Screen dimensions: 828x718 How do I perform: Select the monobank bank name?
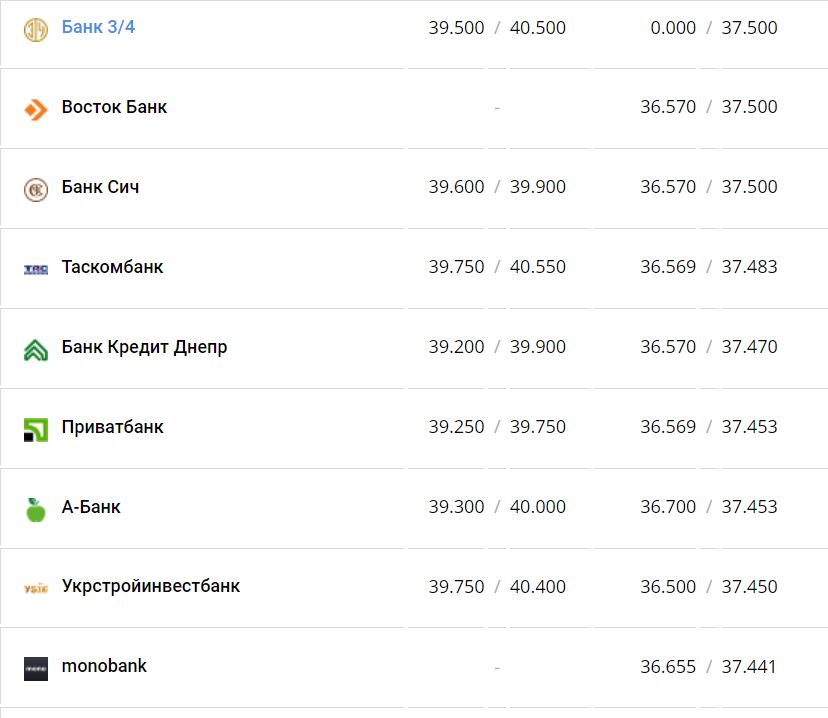[x=104, y=666]
